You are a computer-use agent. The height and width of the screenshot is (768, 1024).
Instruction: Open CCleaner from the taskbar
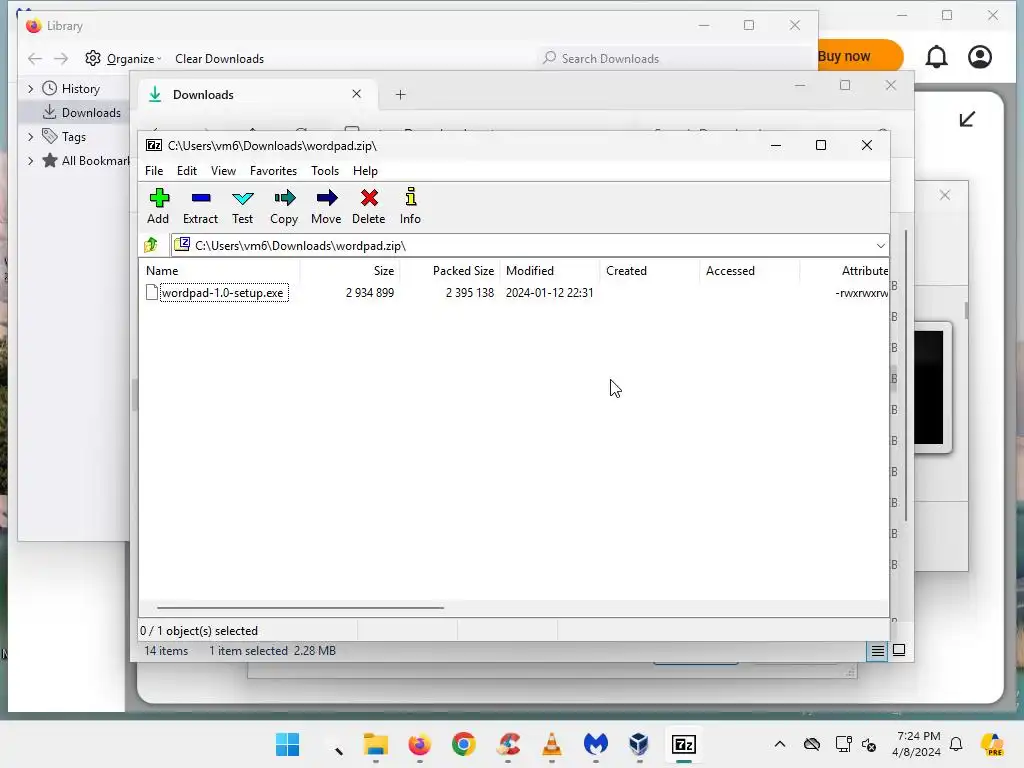click(508, 744)
